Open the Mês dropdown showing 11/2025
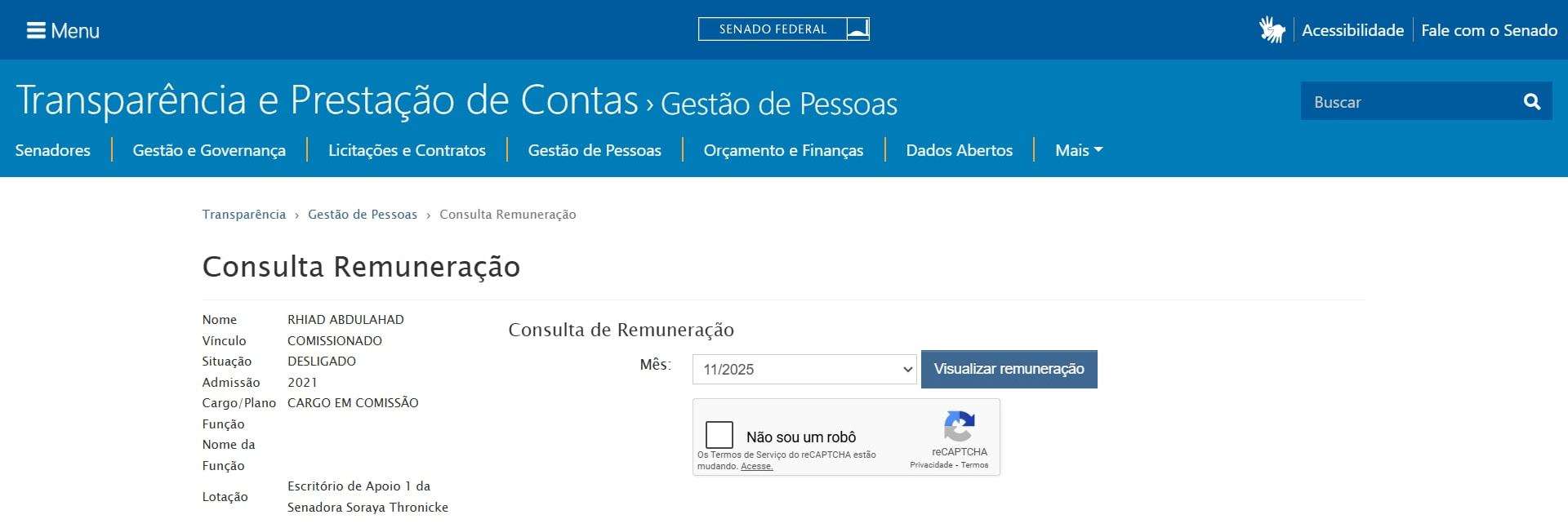Image resolution: width=1568 pixels, height=528 pixels. 804,370
